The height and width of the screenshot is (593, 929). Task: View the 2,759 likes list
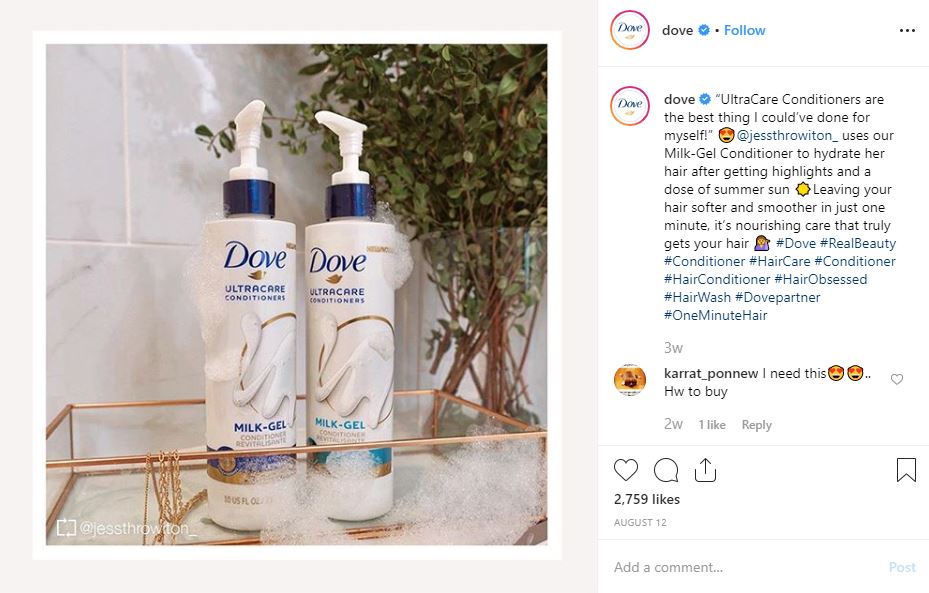click(647, 499)
